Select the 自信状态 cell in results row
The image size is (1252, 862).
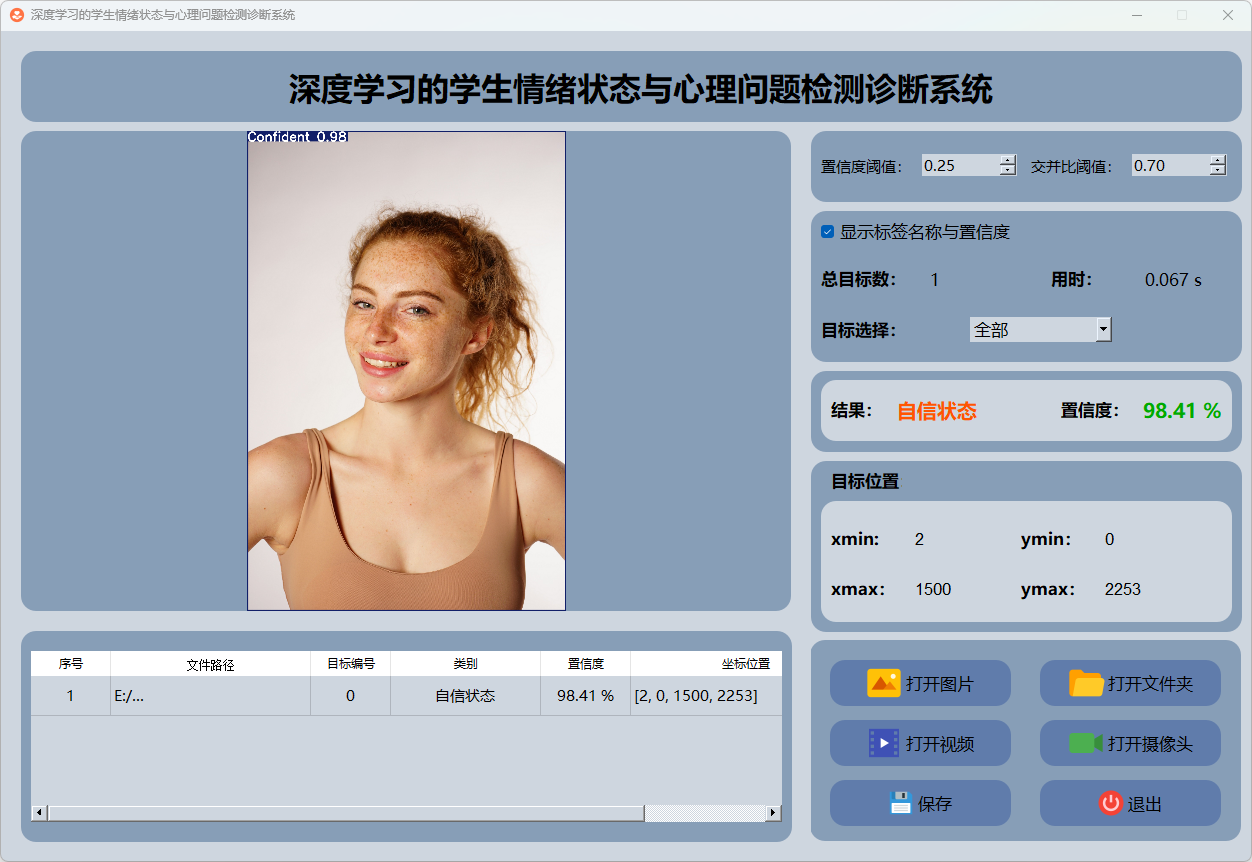click(465, 696)
